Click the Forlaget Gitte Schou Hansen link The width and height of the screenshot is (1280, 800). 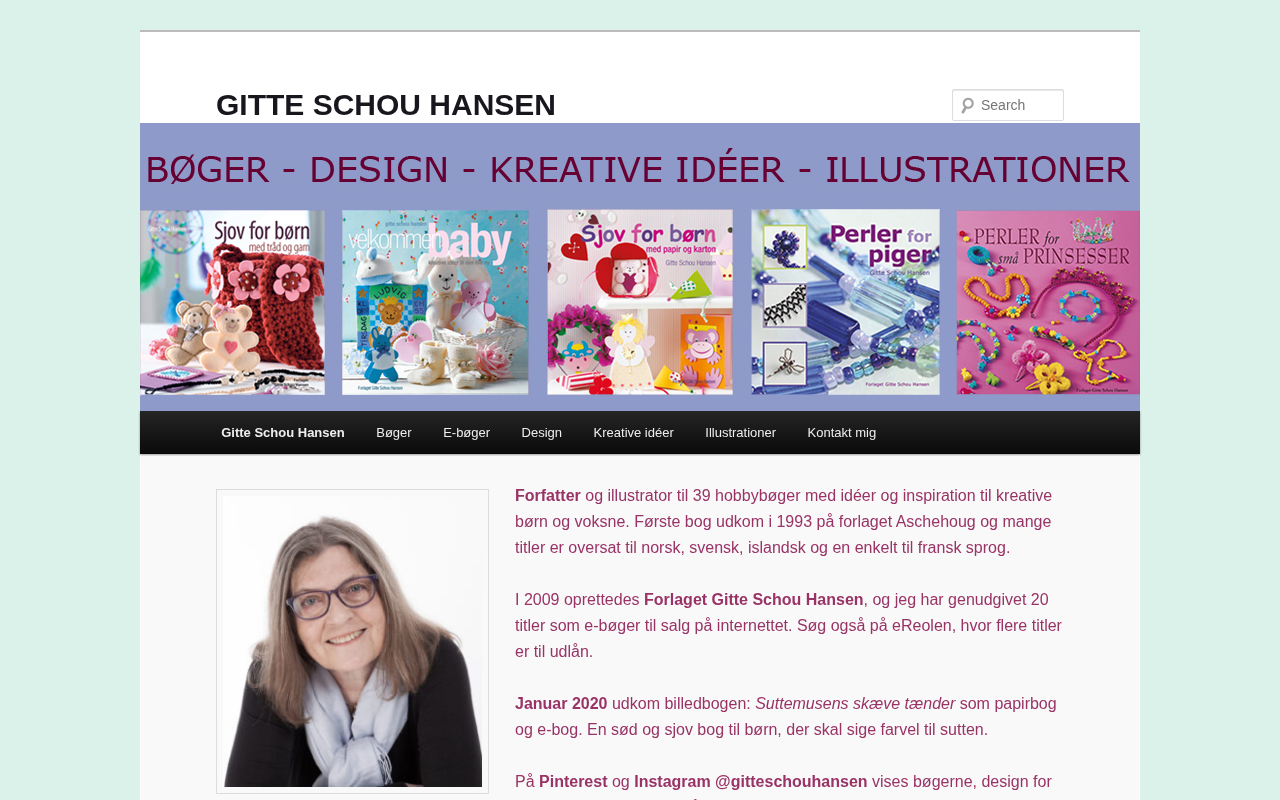754,600
